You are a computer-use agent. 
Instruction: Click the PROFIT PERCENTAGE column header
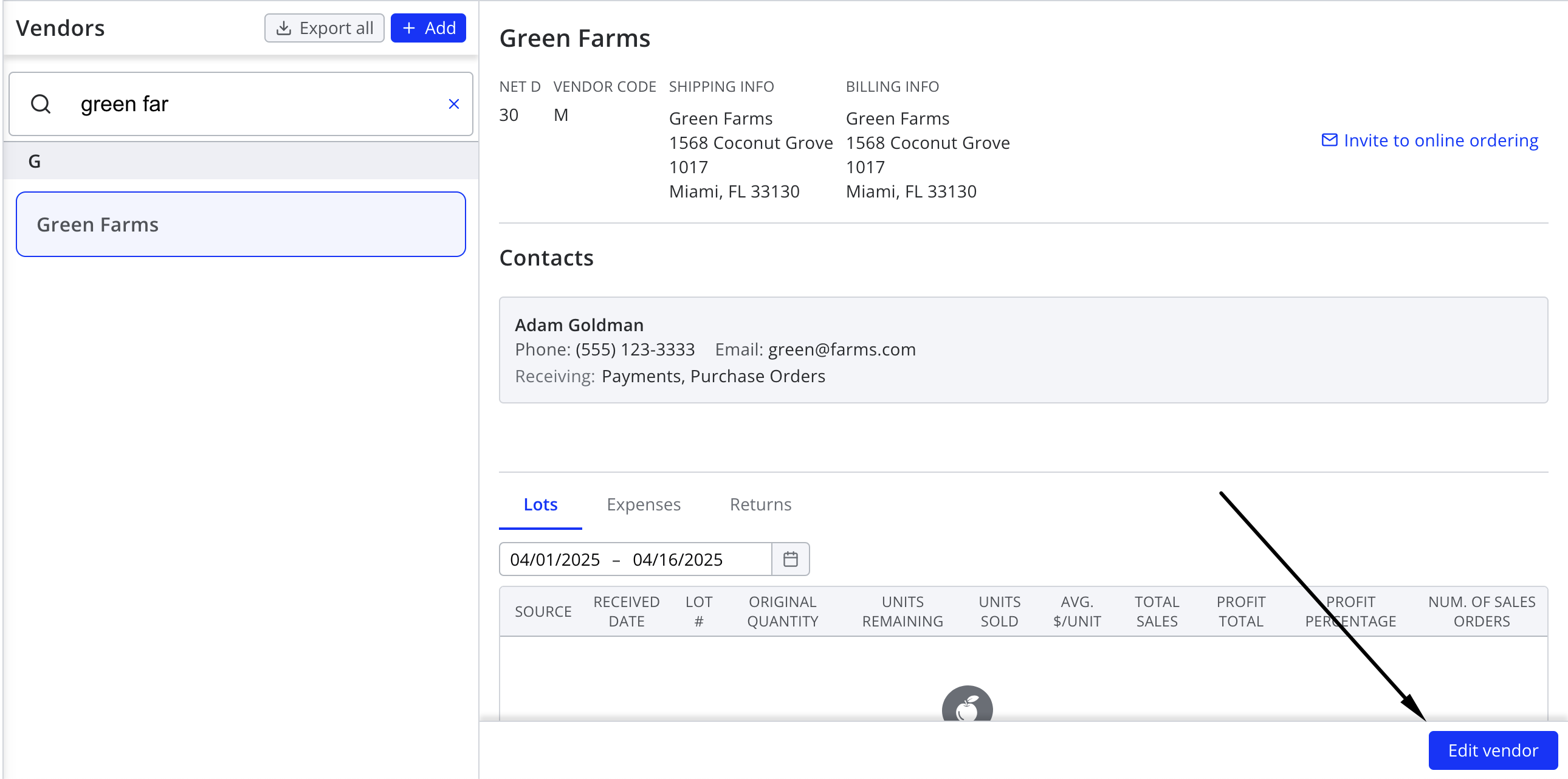tap(1350, 611)
